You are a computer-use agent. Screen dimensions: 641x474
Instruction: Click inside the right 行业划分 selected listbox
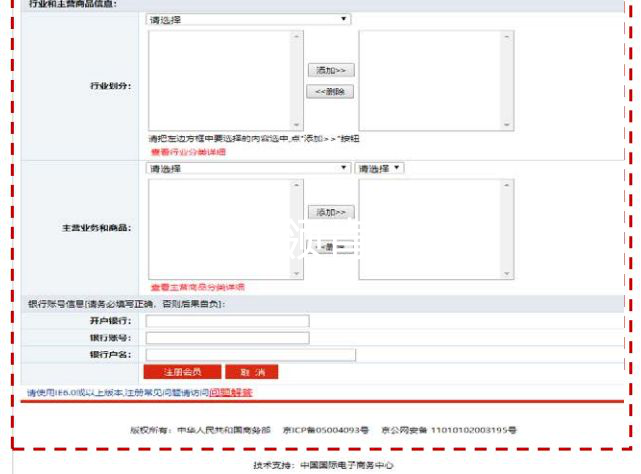pos(428,80)
